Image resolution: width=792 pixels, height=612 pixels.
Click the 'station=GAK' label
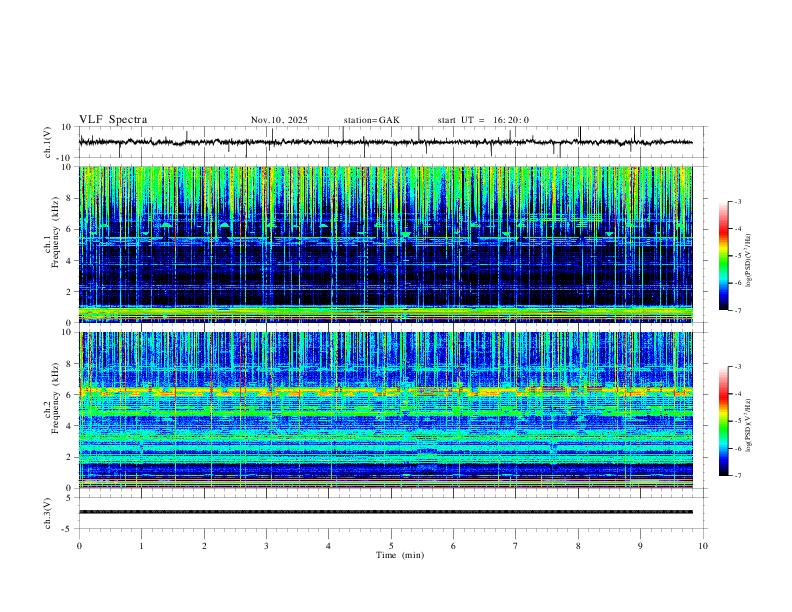coord(371,120)
